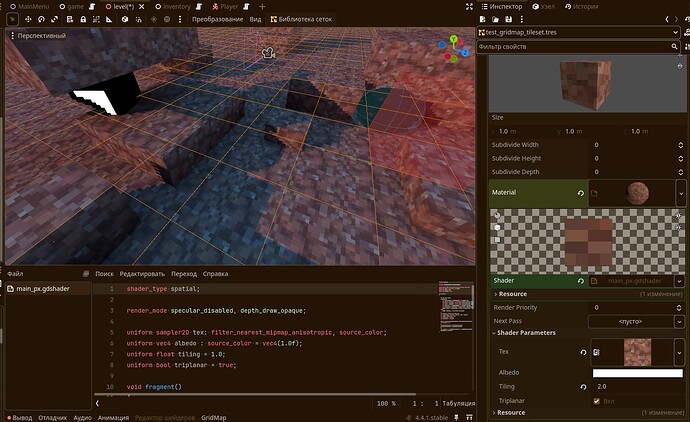Close the level(*) scene tab
The image size is (690, 422).
pyautogui.click(x=142, y=7)
